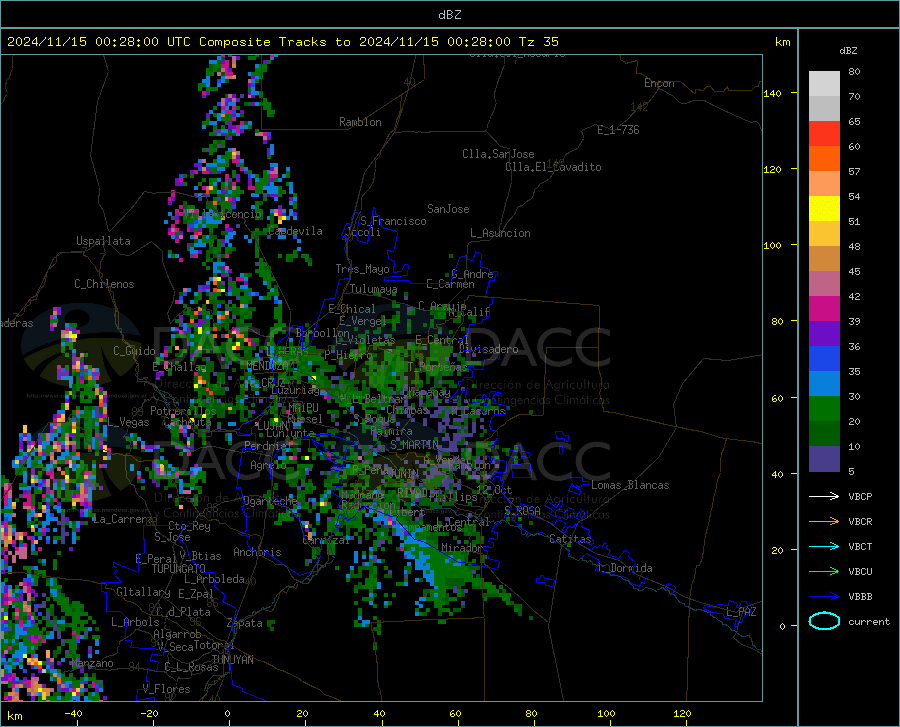Click the L_Dormida place label

pyautogui.click(x=624, y=568)
